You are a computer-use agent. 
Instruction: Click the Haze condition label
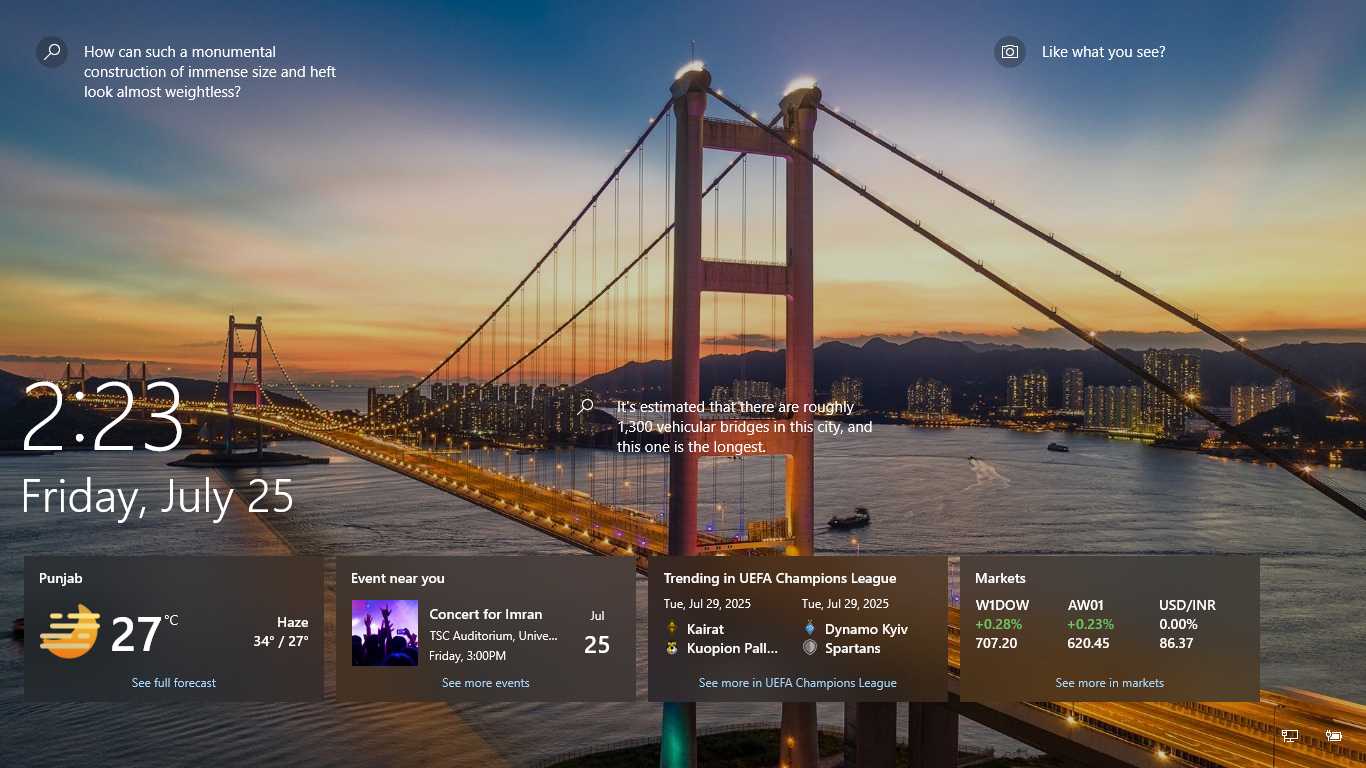click(293, 622)
